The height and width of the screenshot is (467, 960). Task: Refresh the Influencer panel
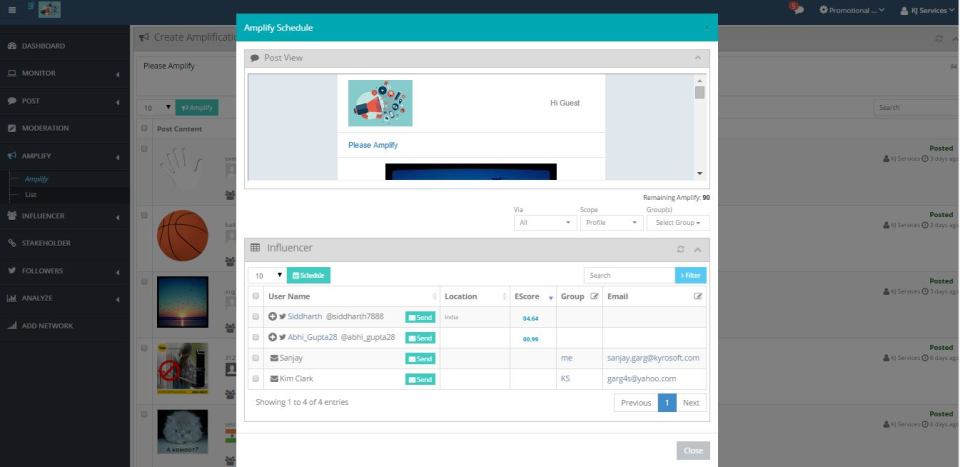coord(681,248)
